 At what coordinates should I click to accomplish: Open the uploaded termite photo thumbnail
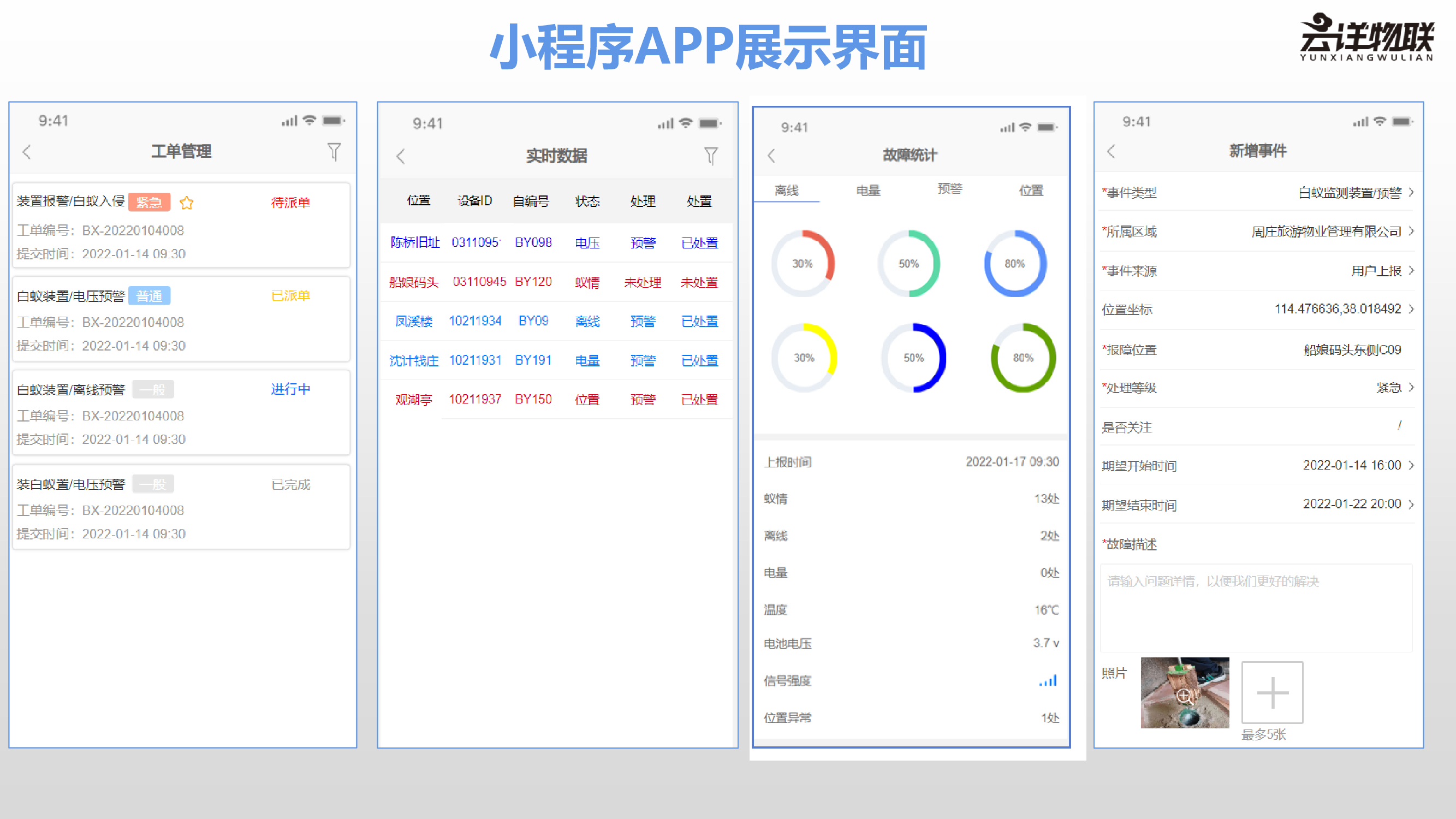point(1185,692)
